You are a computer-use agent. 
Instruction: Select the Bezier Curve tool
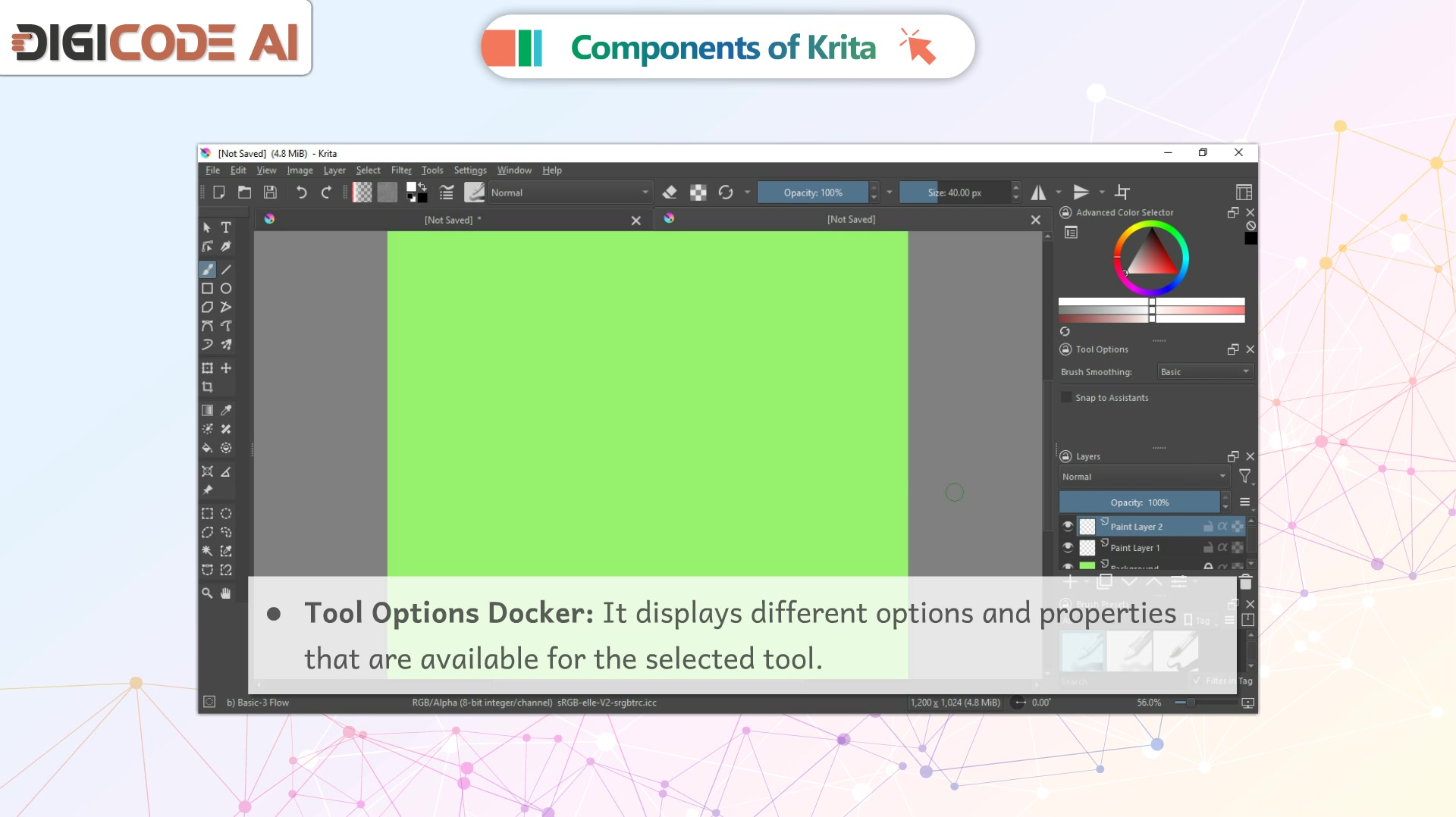(207, 326)
